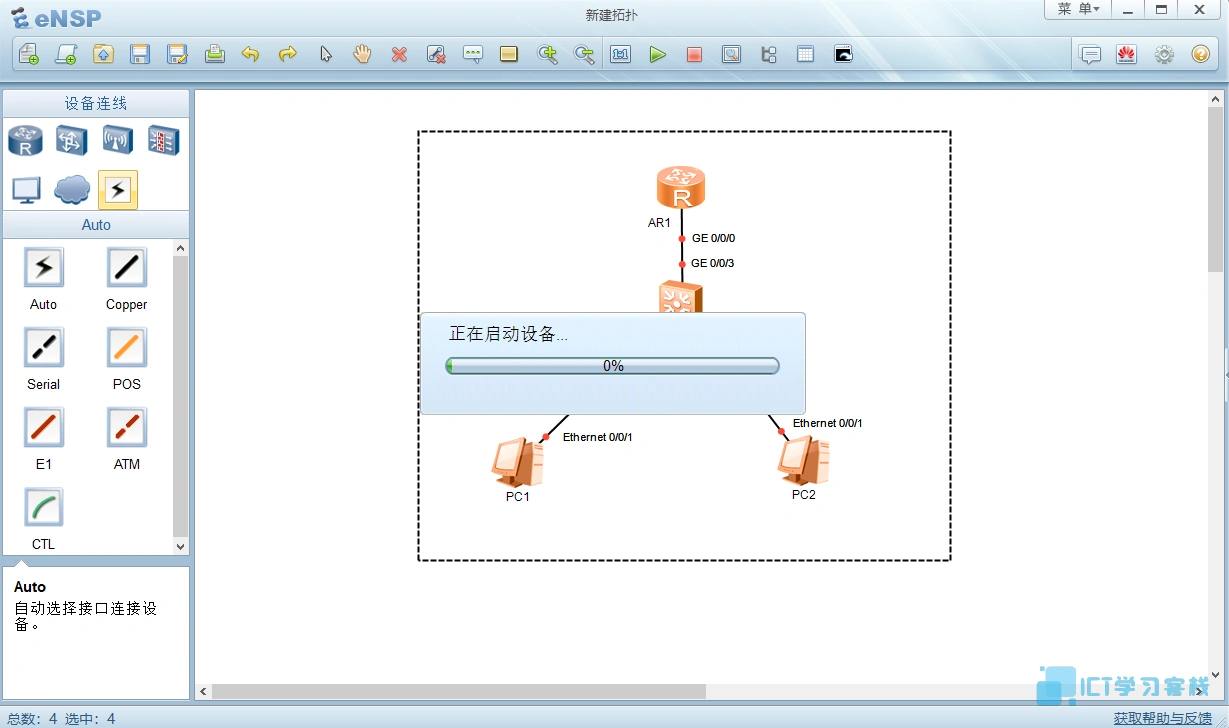The height and width of the screenshot is (728, 1229).
Task: Select the text note tool
Action: pos(473,54)
